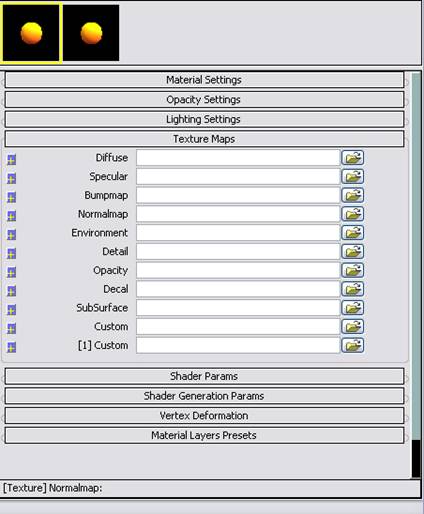This screenshot has height=514, width=424.
Task: Expand the [1] Custom plus sign
Action: point(12,347)
